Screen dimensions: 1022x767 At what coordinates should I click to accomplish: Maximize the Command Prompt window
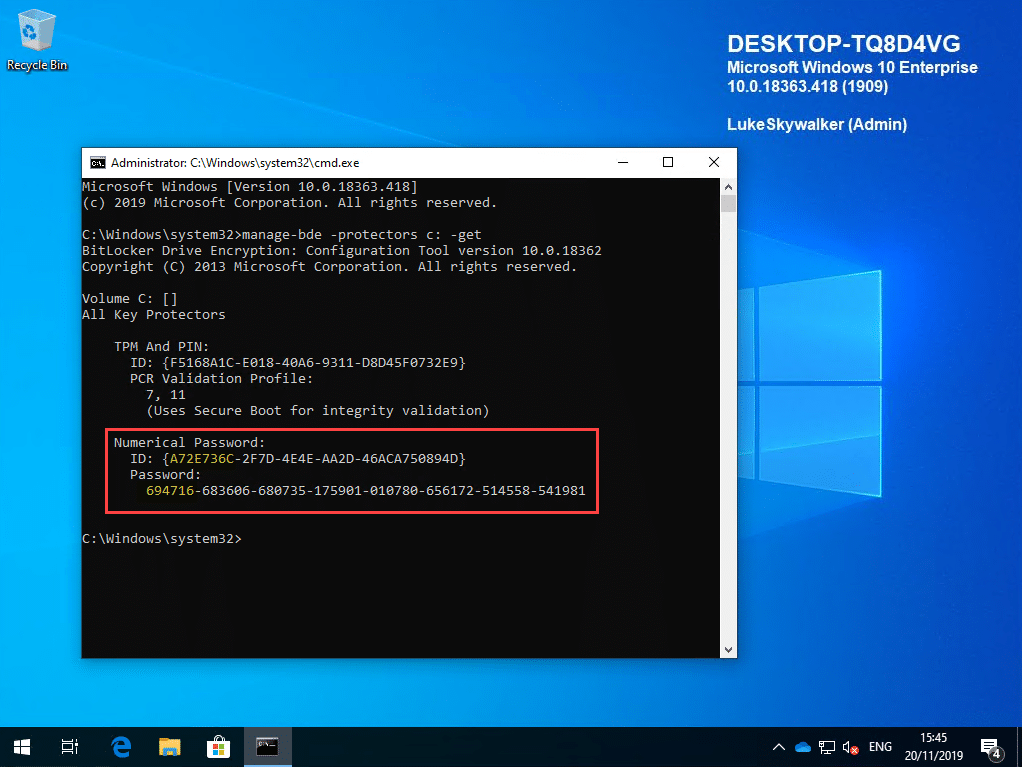coord(668,162)
